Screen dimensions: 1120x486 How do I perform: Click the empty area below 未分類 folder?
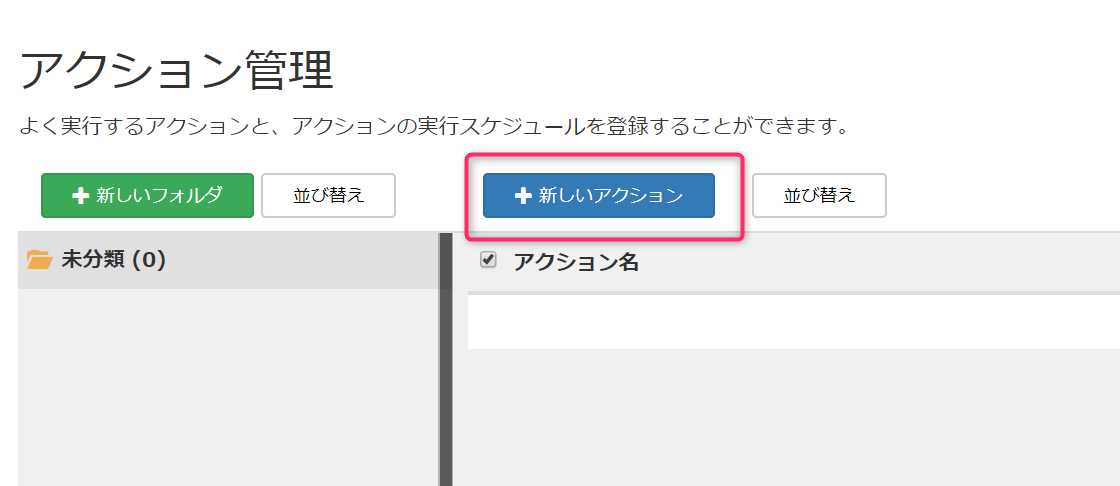[228, 387]
